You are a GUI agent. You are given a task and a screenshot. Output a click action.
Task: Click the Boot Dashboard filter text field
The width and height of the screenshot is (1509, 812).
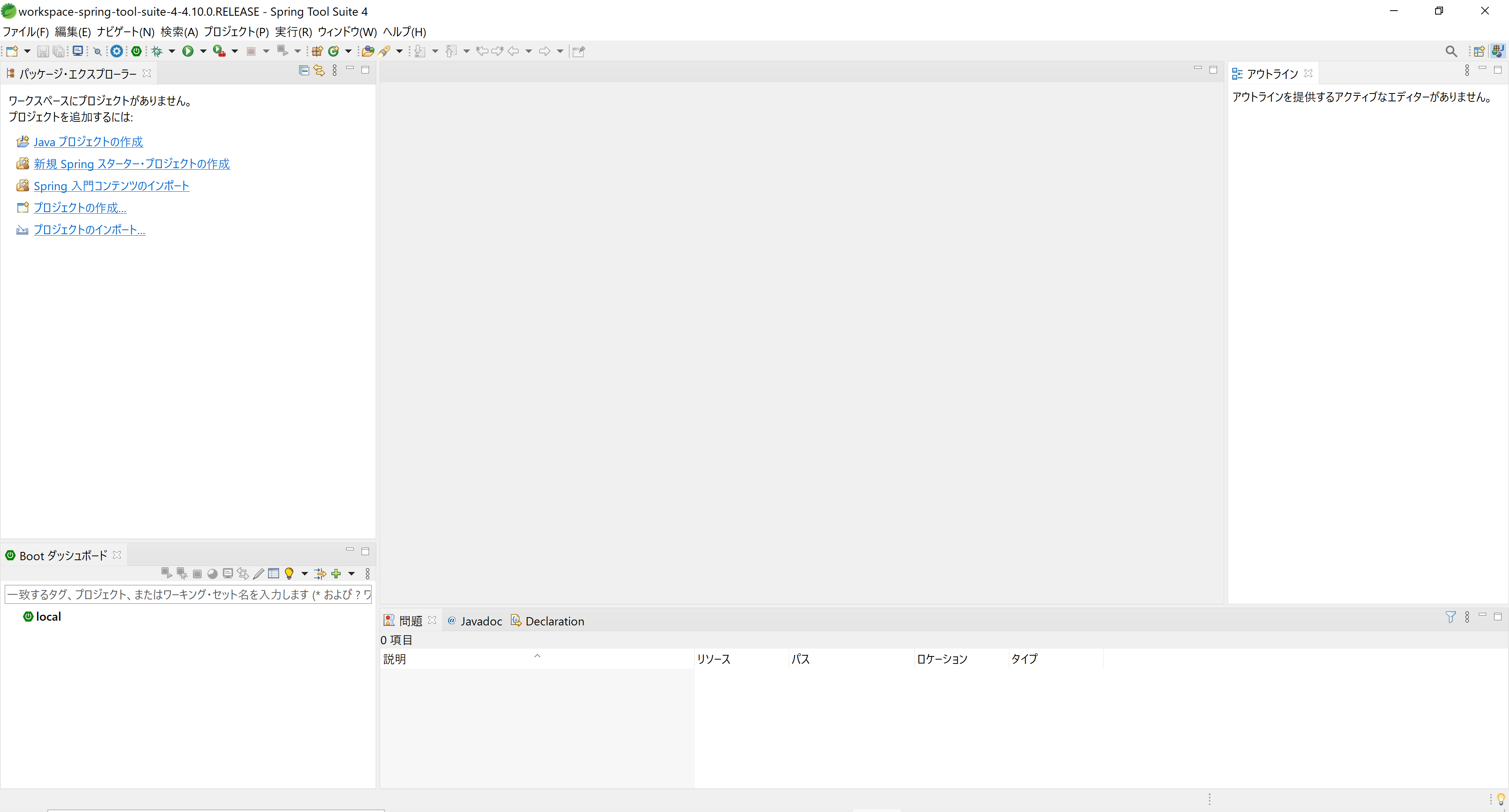coord(187,594)
